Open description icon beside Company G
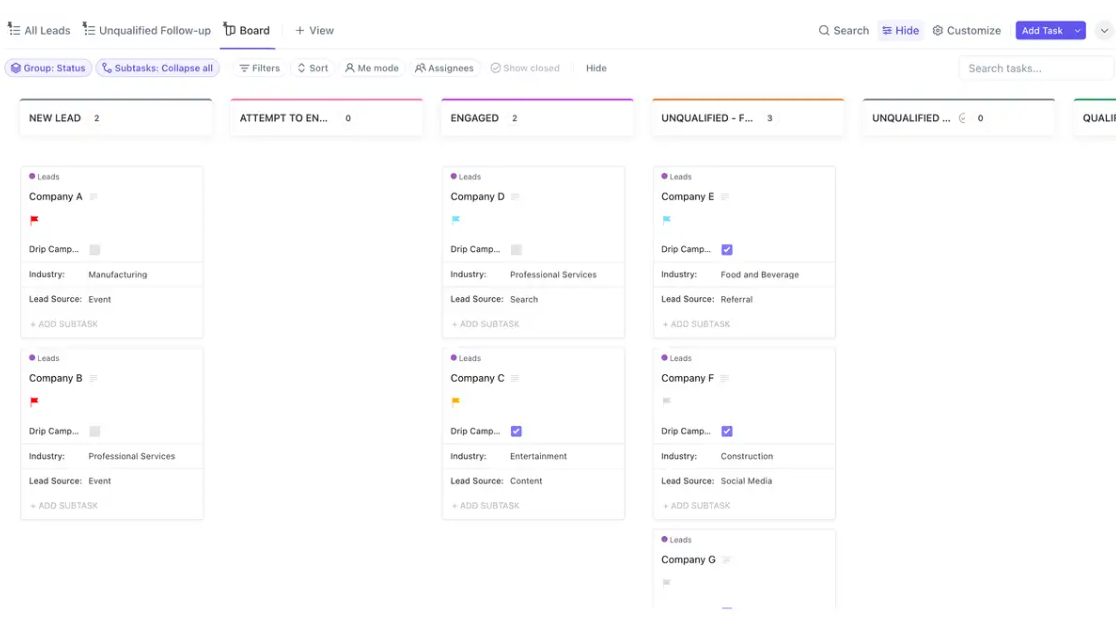1116x619 pixels. tap(727, 560)
